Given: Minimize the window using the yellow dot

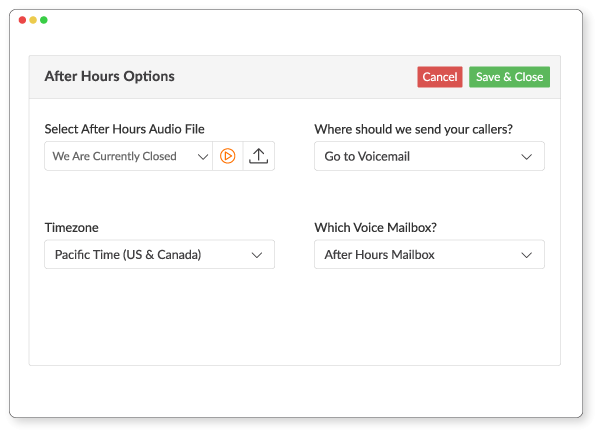Looking at the screenshot, I should point(33,20).
